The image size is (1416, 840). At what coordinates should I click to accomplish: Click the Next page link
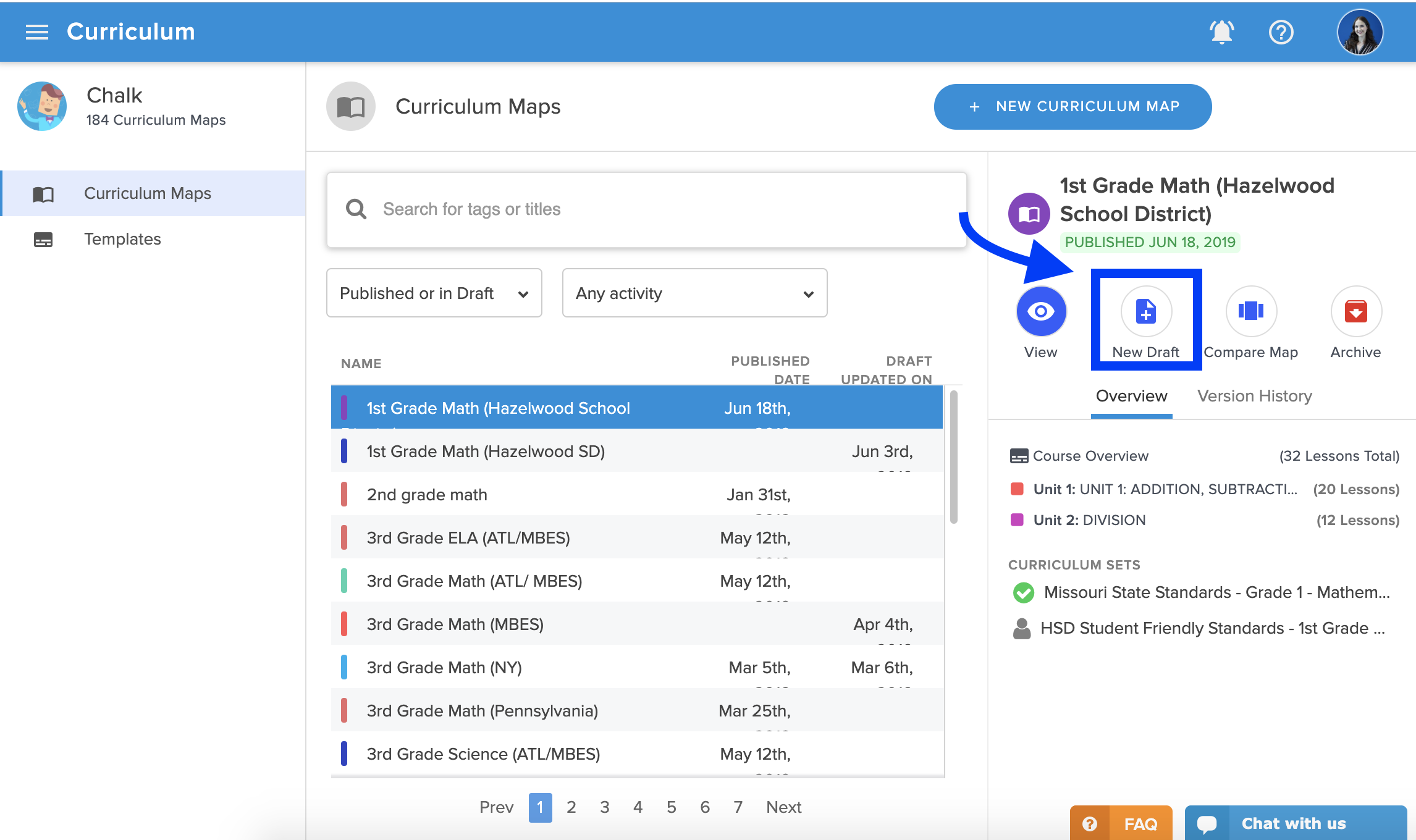[783, 807]
